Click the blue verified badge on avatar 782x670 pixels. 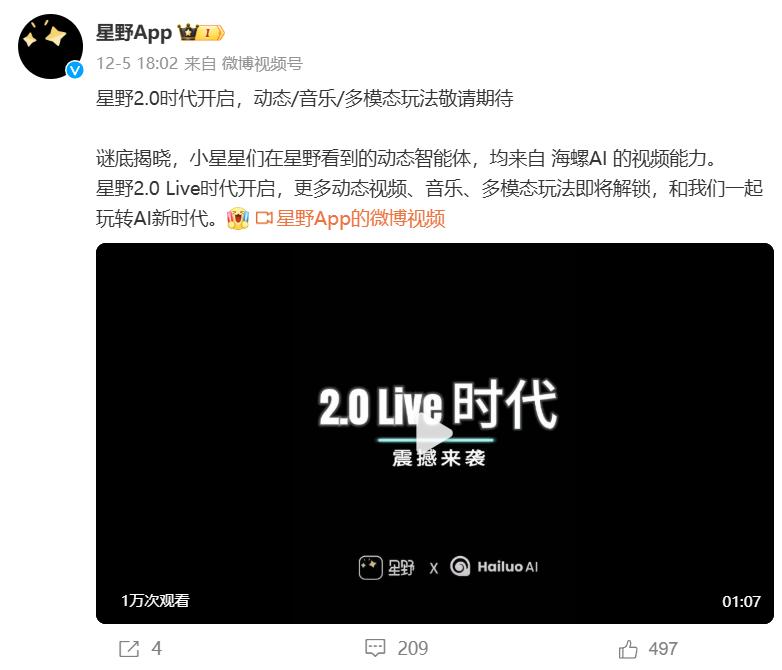click(x=75, y=70)
